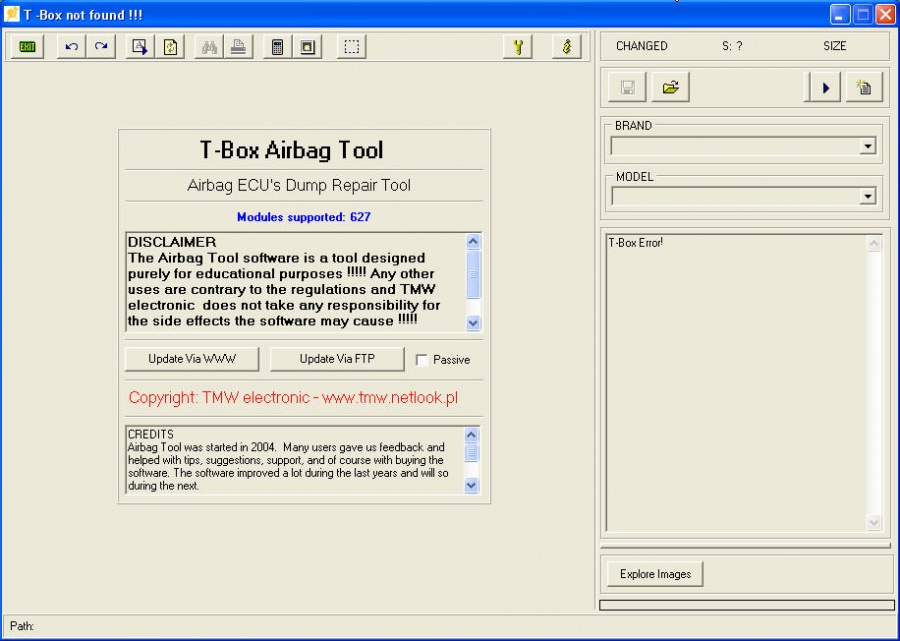Click the CREDITS heading text

150,434
